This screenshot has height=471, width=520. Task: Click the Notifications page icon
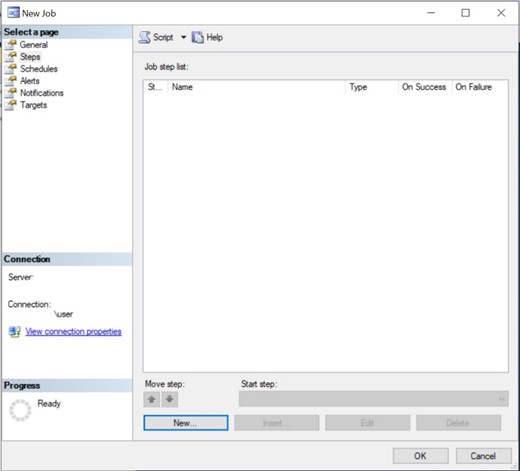pos(11,93)
